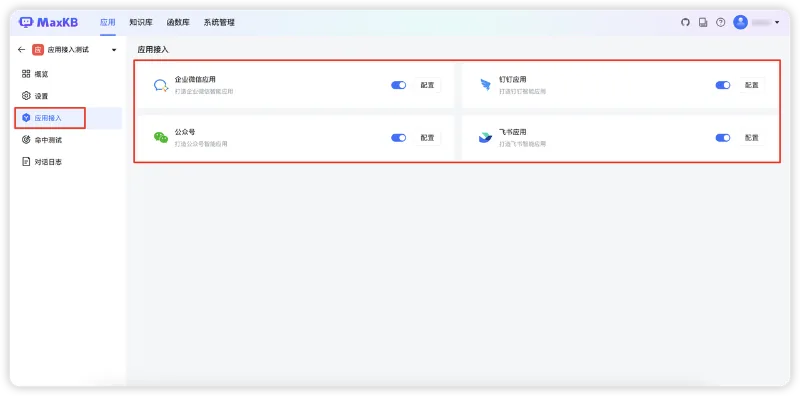Click the 应用接入 page heading

pyautogui.click(x=153, y=50)
